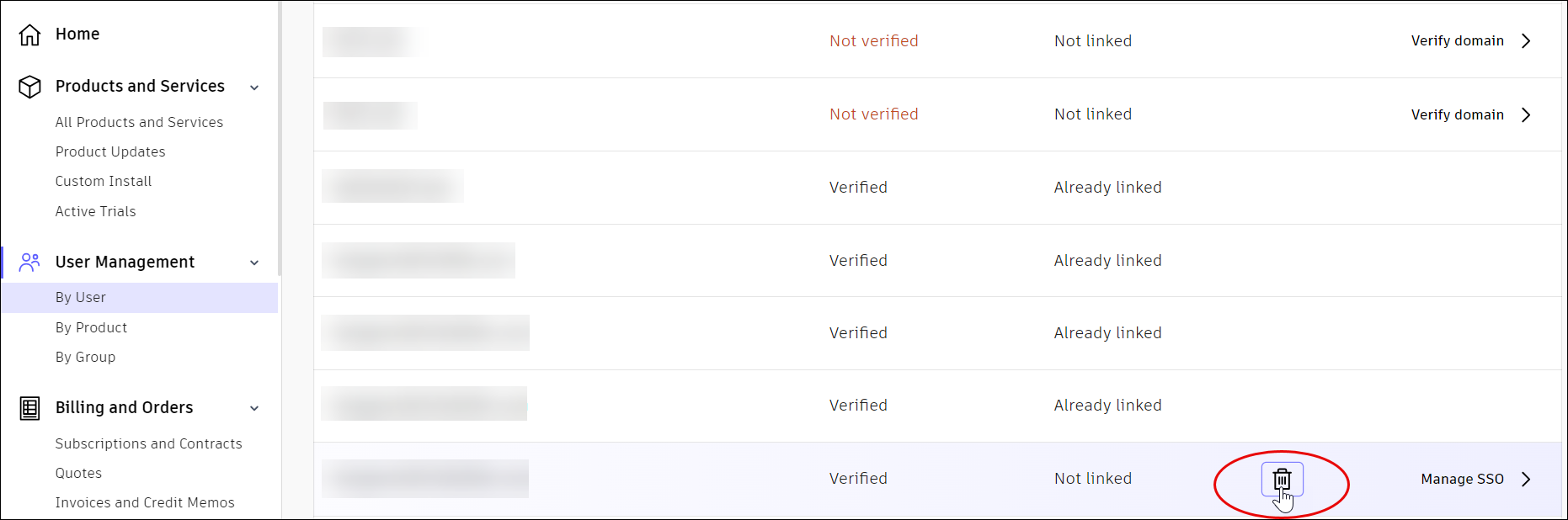Select the By User sidebar item
The height and width of the screenshot is (520, 1568).
coord(81,297)
